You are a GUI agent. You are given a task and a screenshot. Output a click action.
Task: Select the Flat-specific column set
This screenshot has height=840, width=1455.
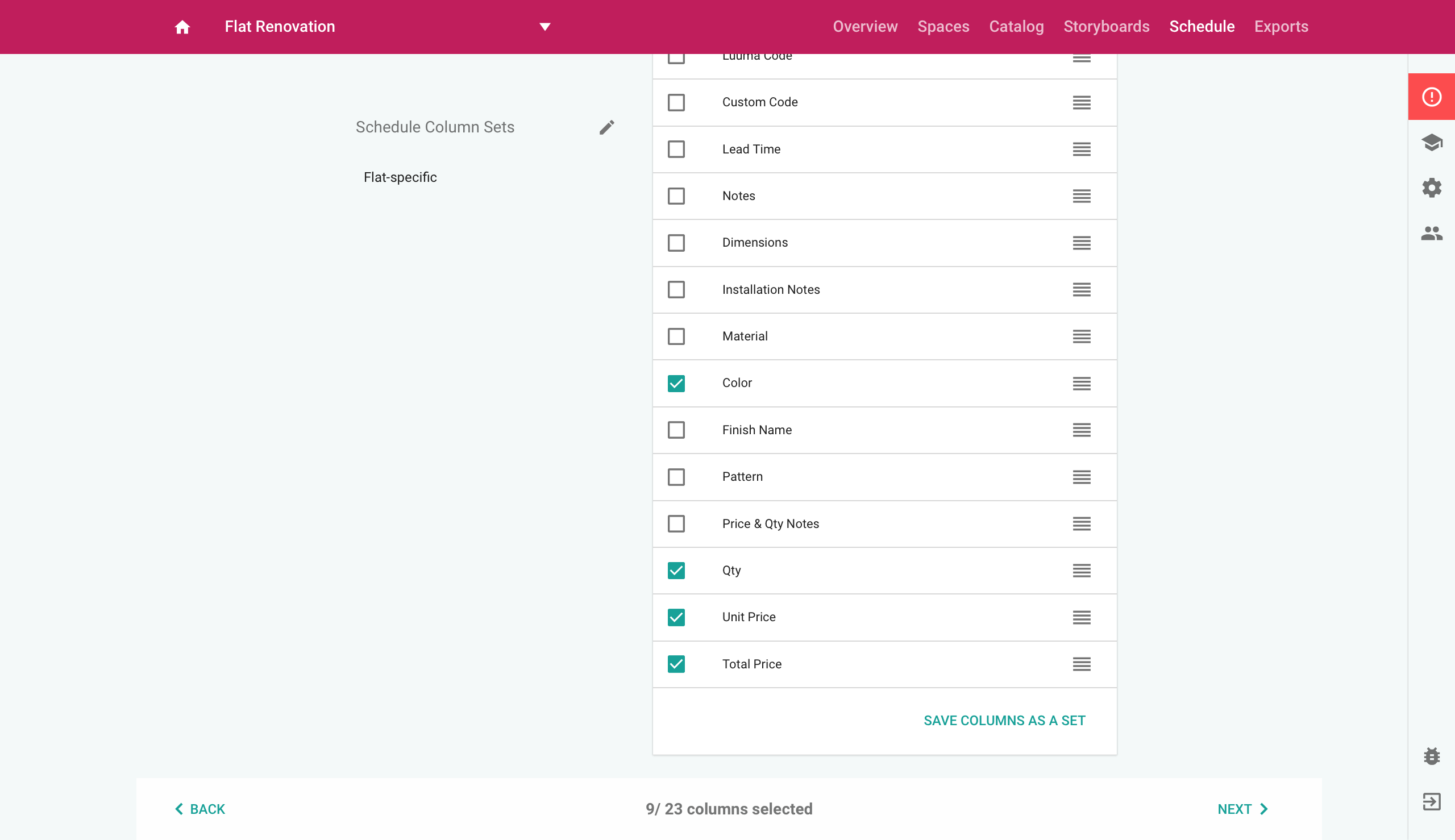point(400,178)
